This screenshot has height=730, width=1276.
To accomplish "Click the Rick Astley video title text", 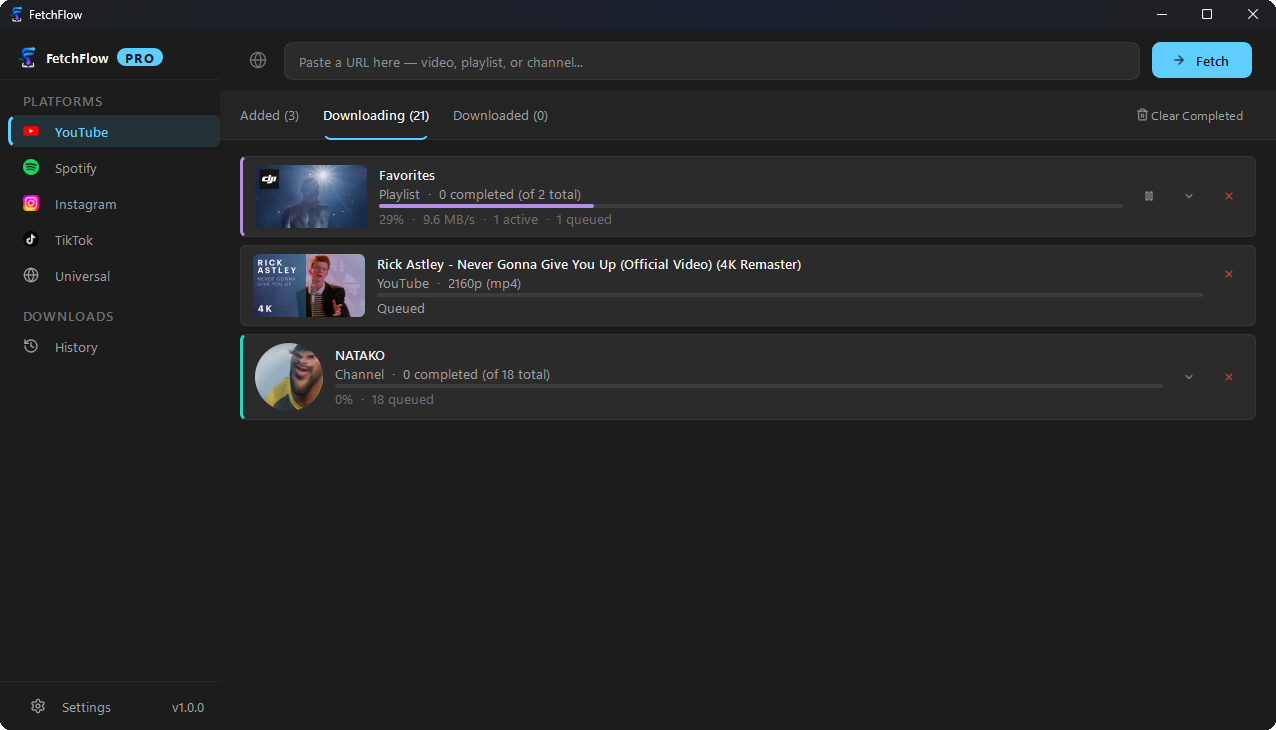I will (x=589, y=264).
